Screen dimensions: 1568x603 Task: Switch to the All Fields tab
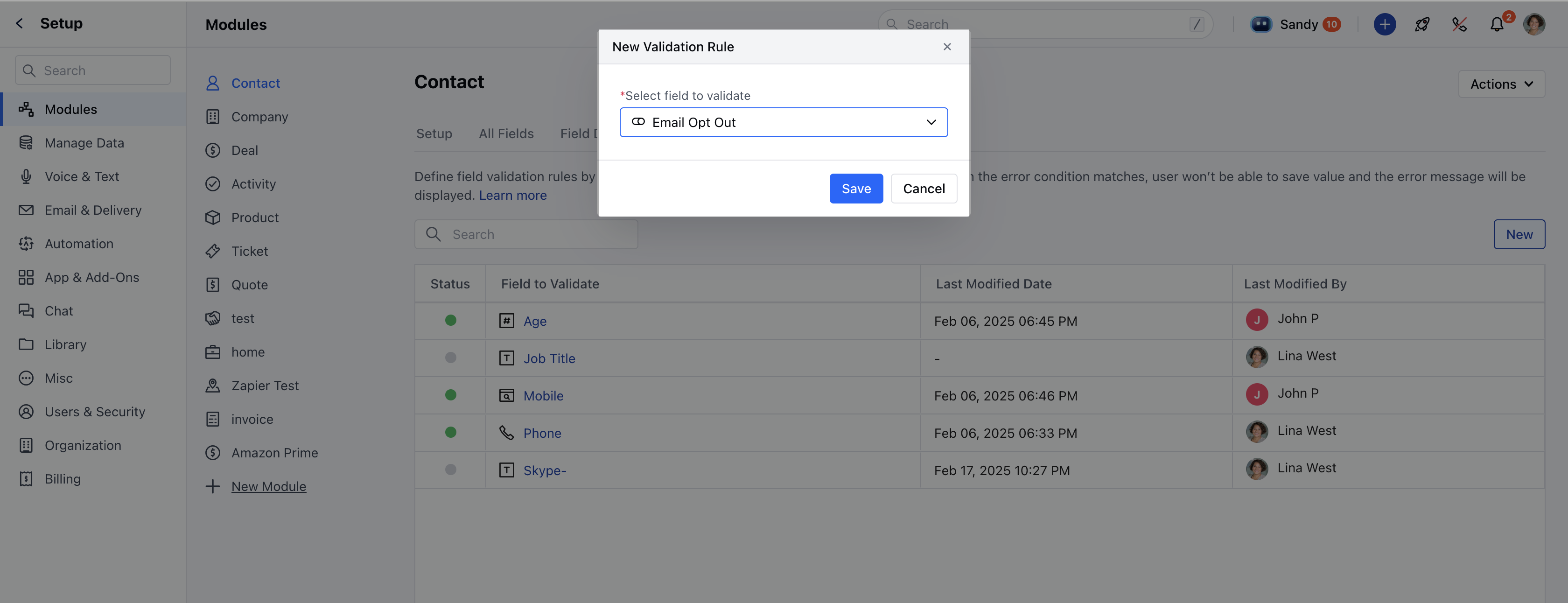pyautogui.click(x=506, y=133)
